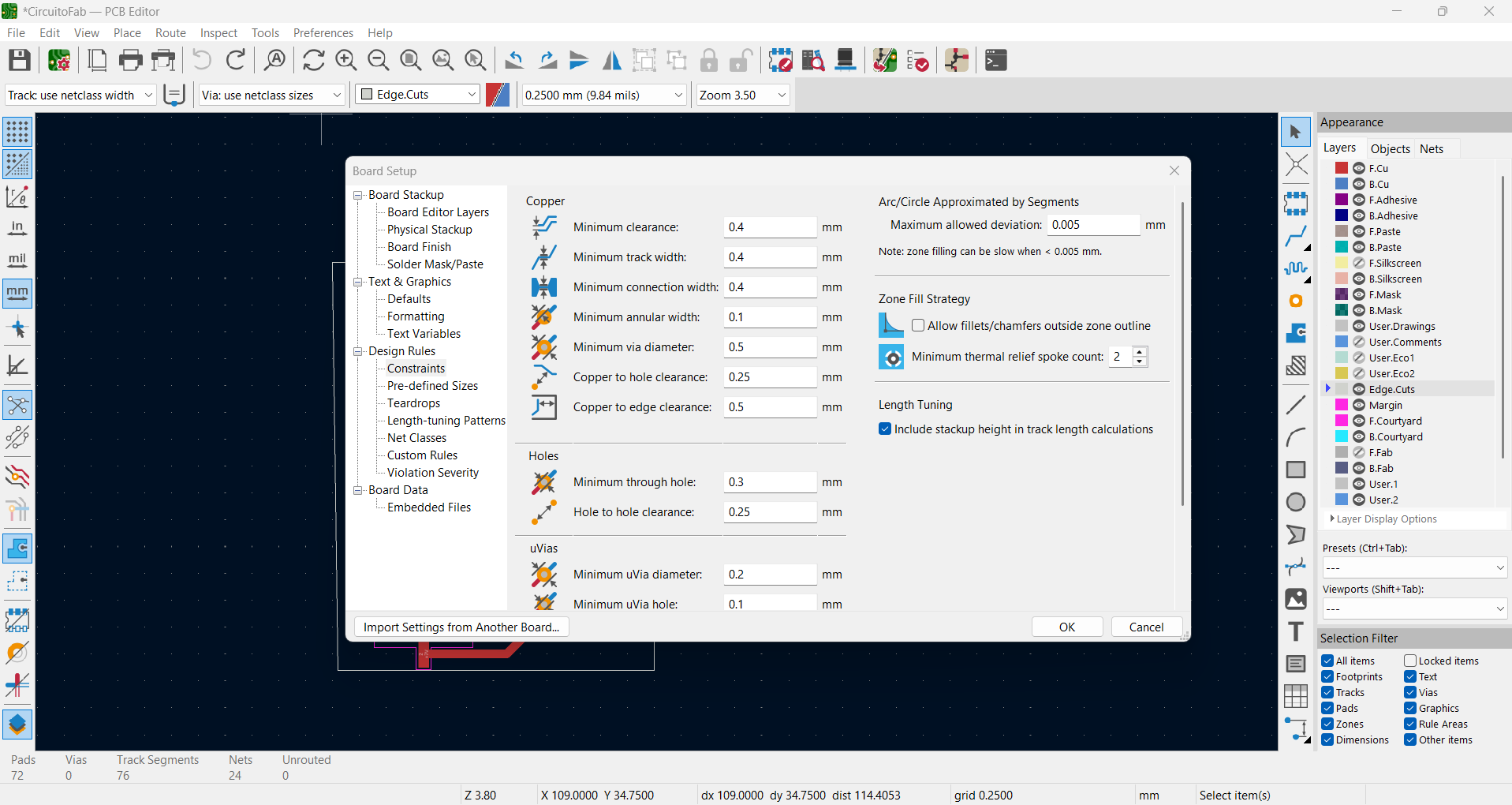
Task: Open the Inspect menu
Action: (x=218, y=33)
